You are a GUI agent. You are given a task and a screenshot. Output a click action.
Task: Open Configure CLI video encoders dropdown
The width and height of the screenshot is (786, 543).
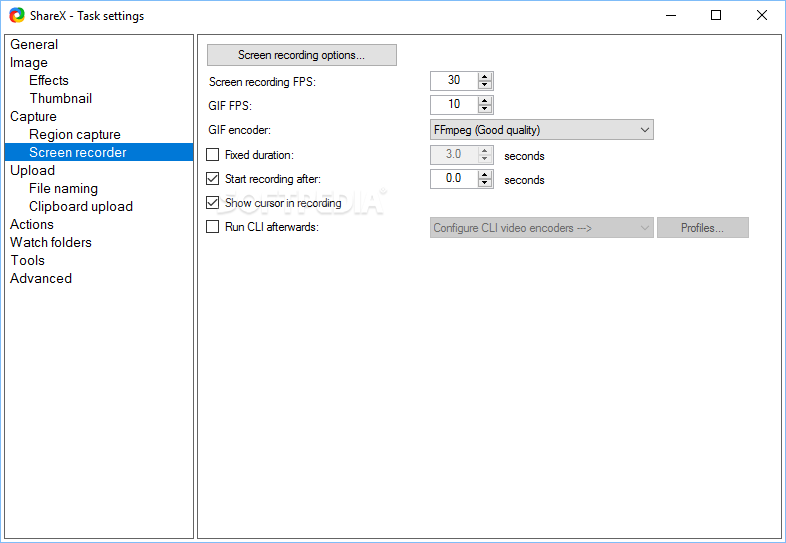(541, 228)
